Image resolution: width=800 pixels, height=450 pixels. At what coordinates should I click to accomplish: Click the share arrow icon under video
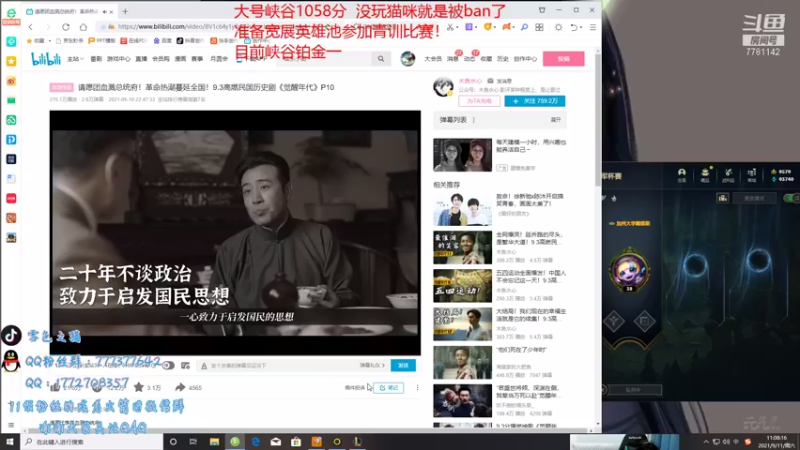click(180, 387)
